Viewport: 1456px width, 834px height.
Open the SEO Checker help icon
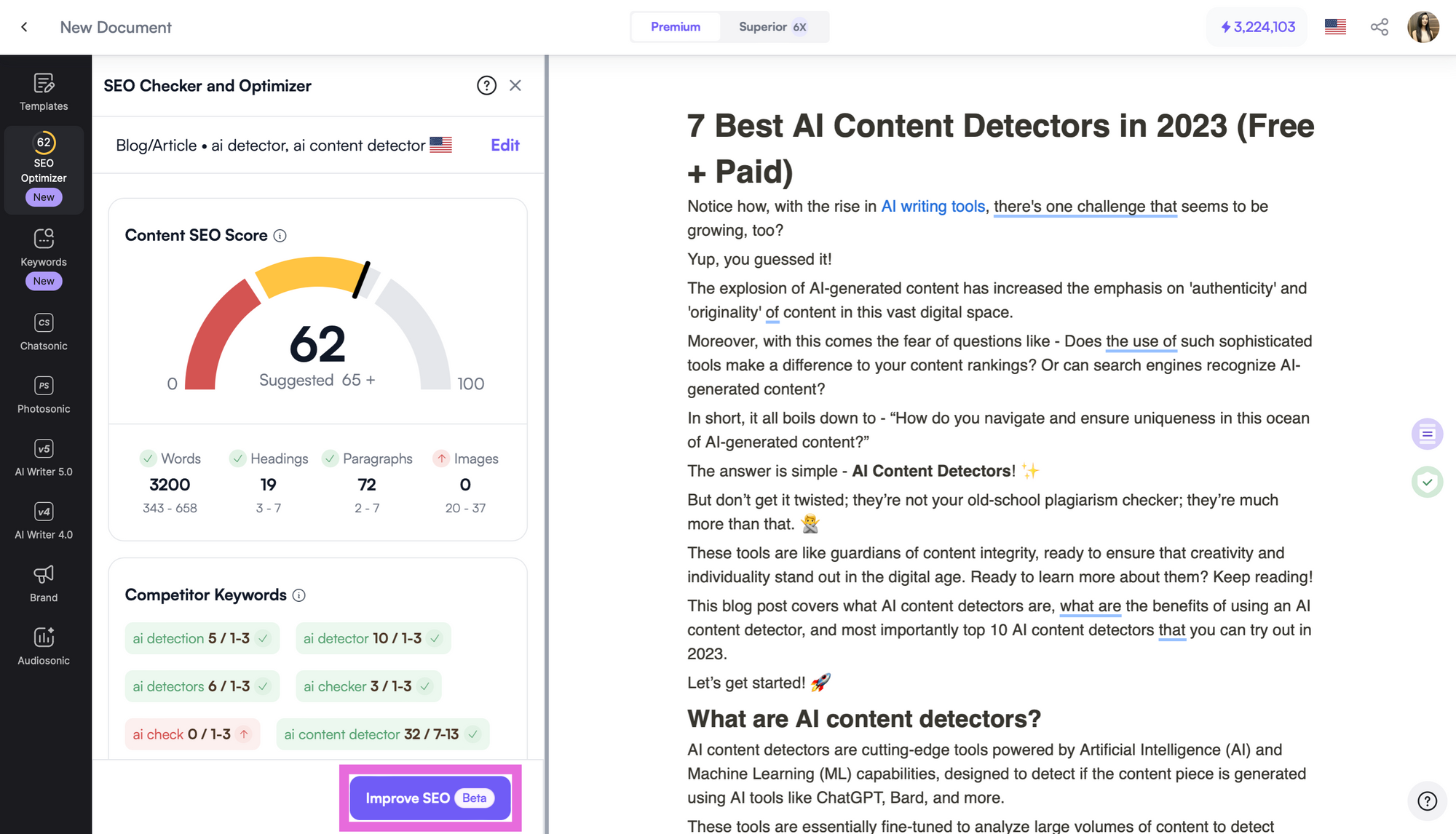[486, 85]
